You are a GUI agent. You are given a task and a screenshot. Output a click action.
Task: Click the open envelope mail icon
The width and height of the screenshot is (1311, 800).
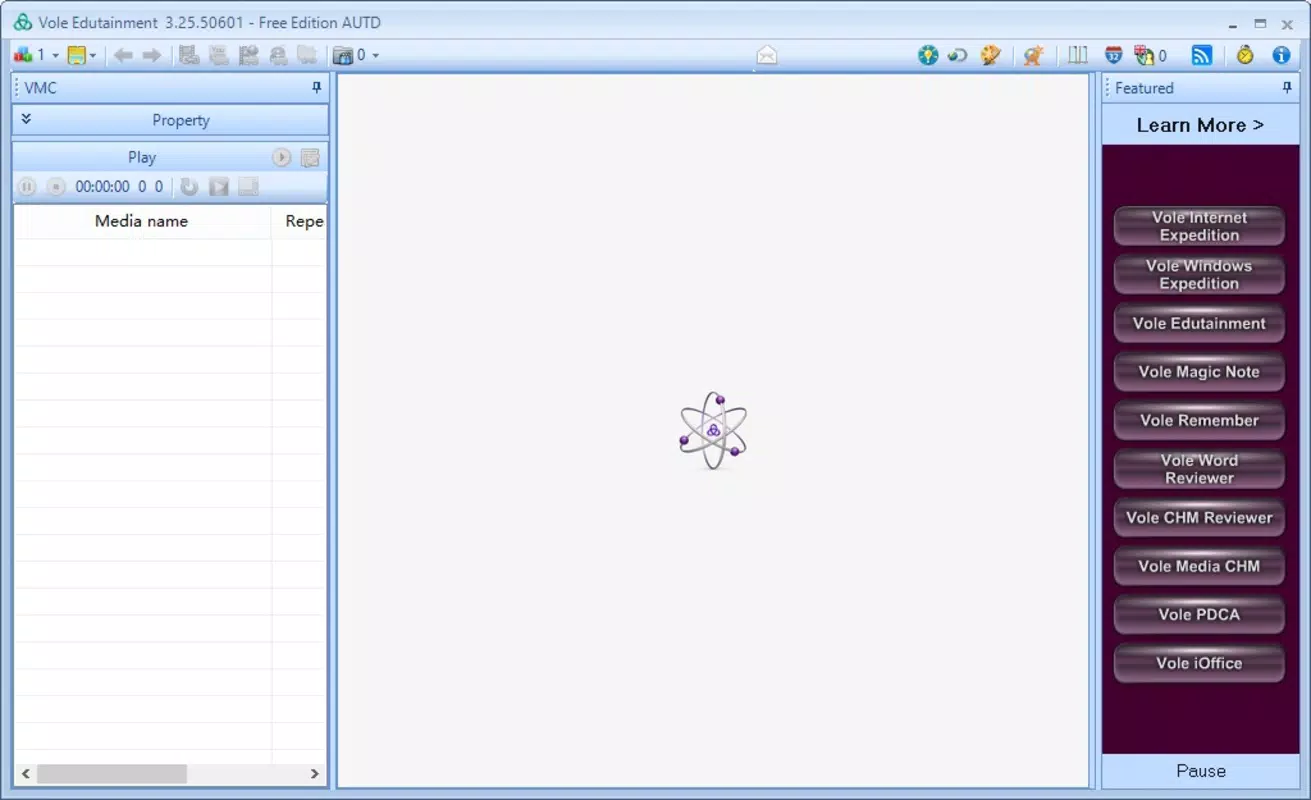click(x=767, y=56)
